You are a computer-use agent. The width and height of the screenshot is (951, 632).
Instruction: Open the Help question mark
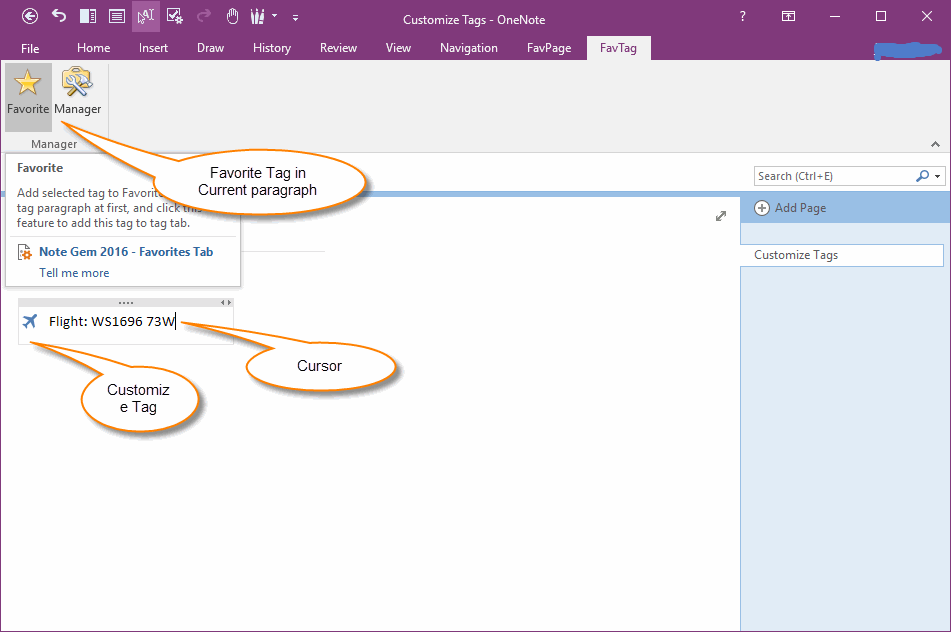point(742,16)
